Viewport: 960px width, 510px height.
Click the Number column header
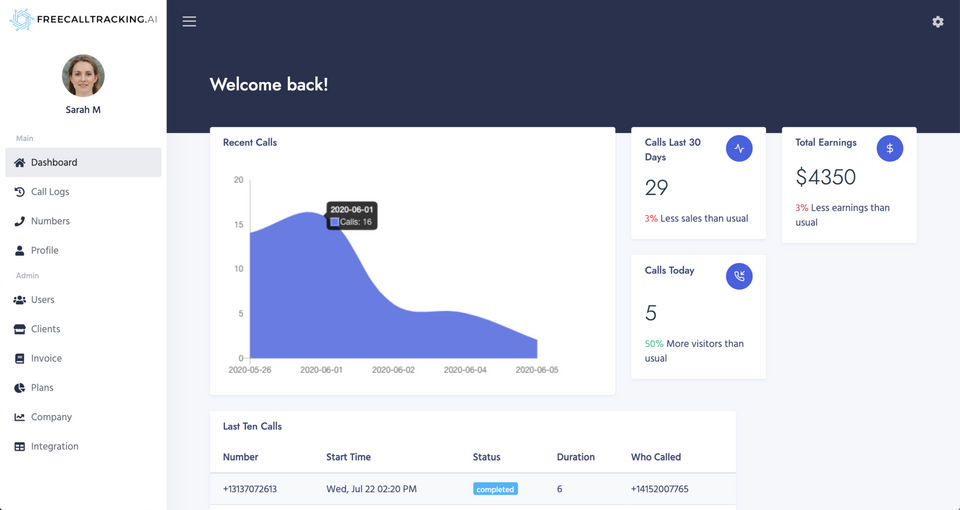[241, 457]
